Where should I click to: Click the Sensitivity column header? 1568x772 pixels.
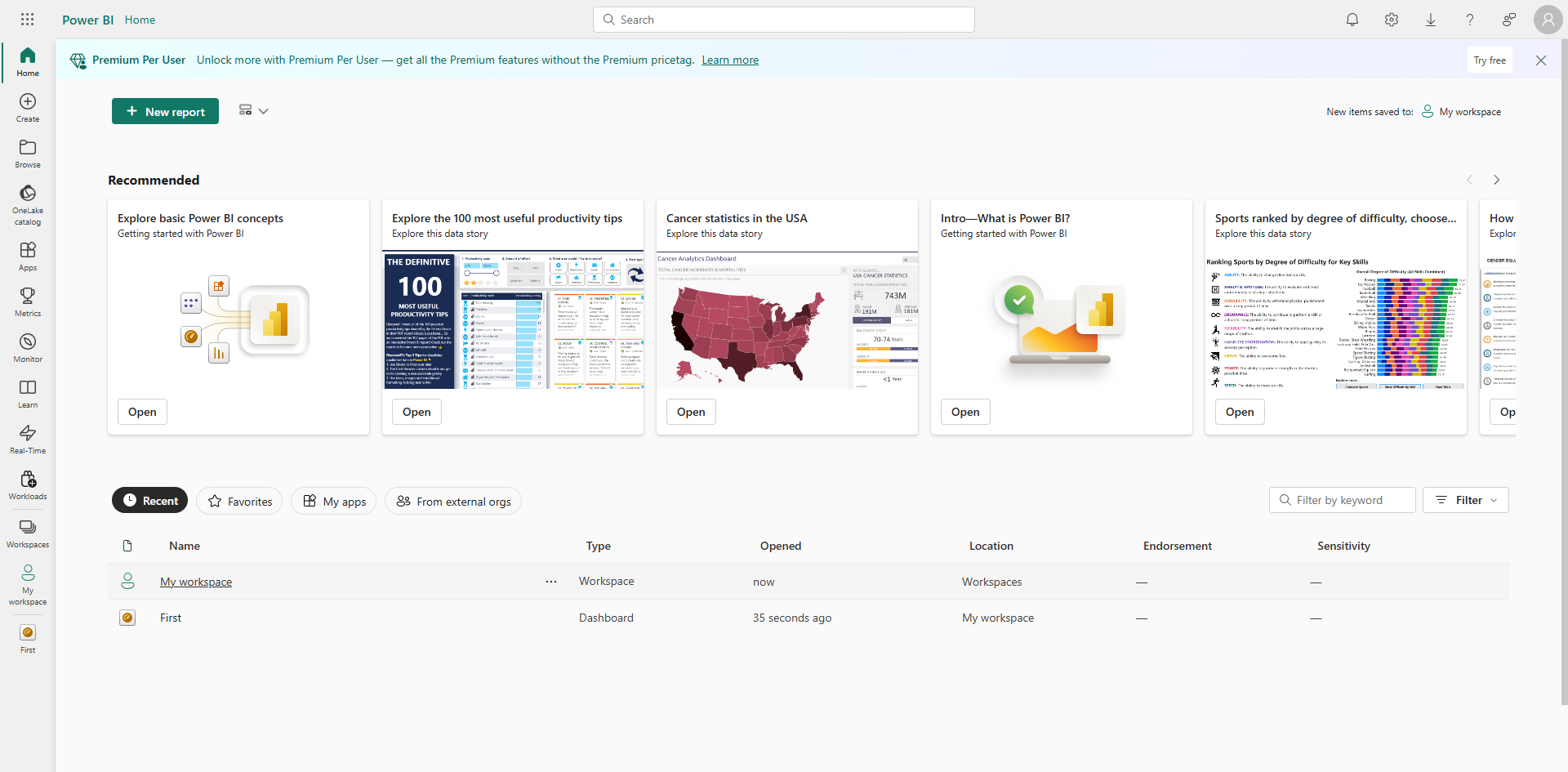1343,546
